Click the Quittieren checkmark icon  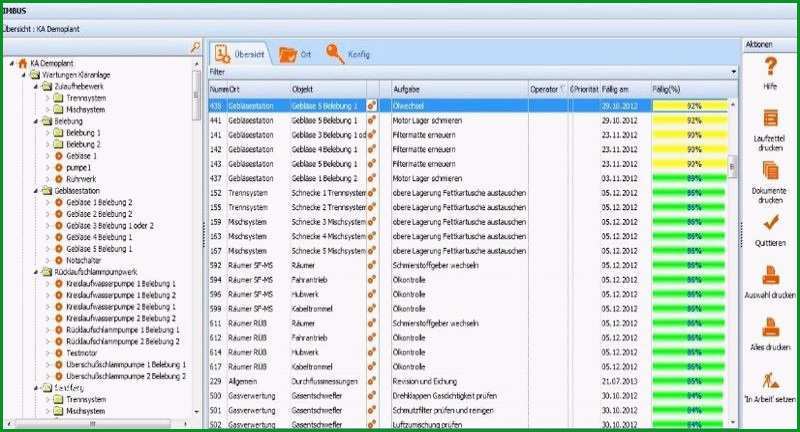pyautogui.click(x=770, y=222)
